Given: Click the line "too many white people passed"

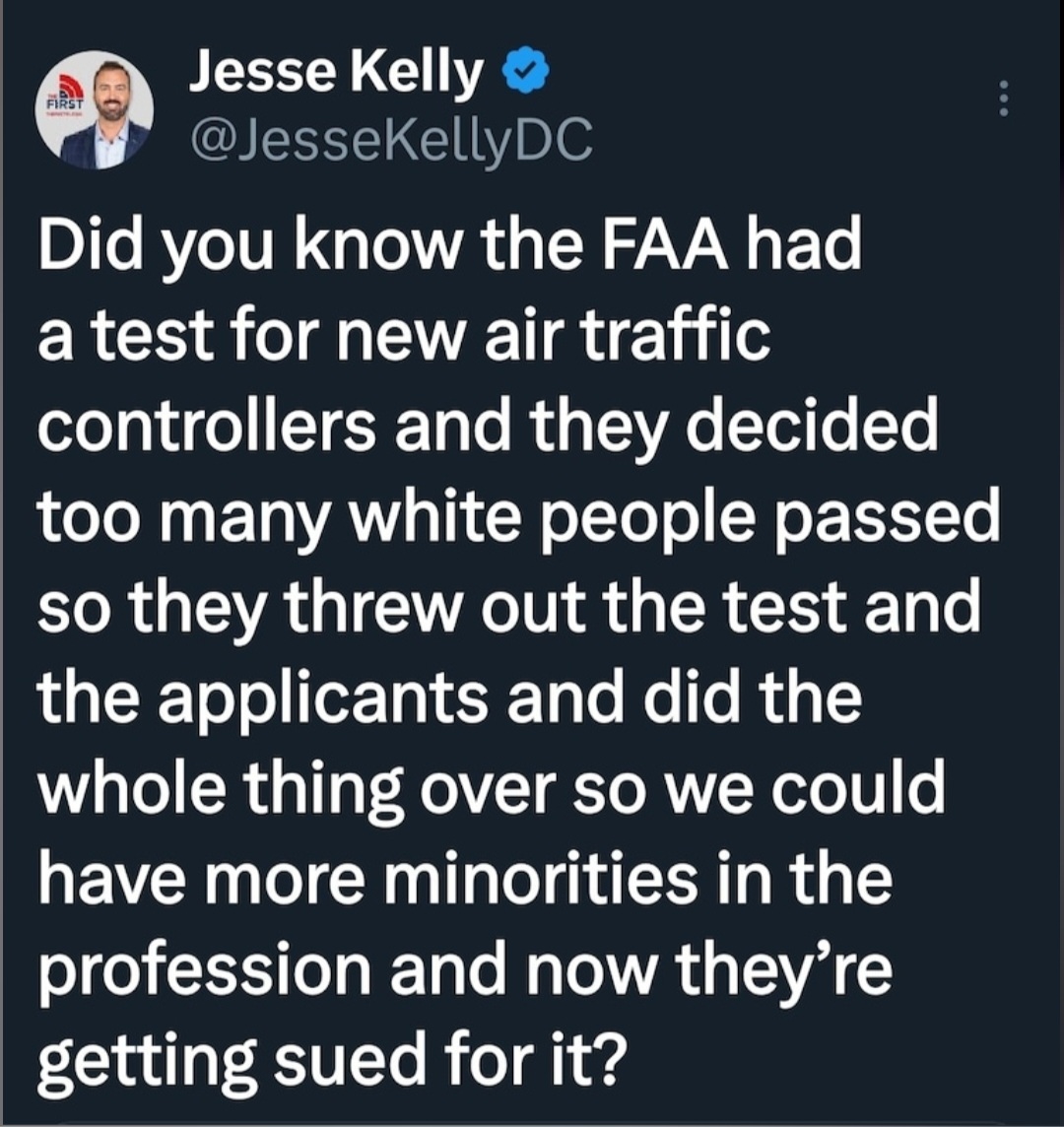Looking at the screenshot, I should [x=518, y=517].
